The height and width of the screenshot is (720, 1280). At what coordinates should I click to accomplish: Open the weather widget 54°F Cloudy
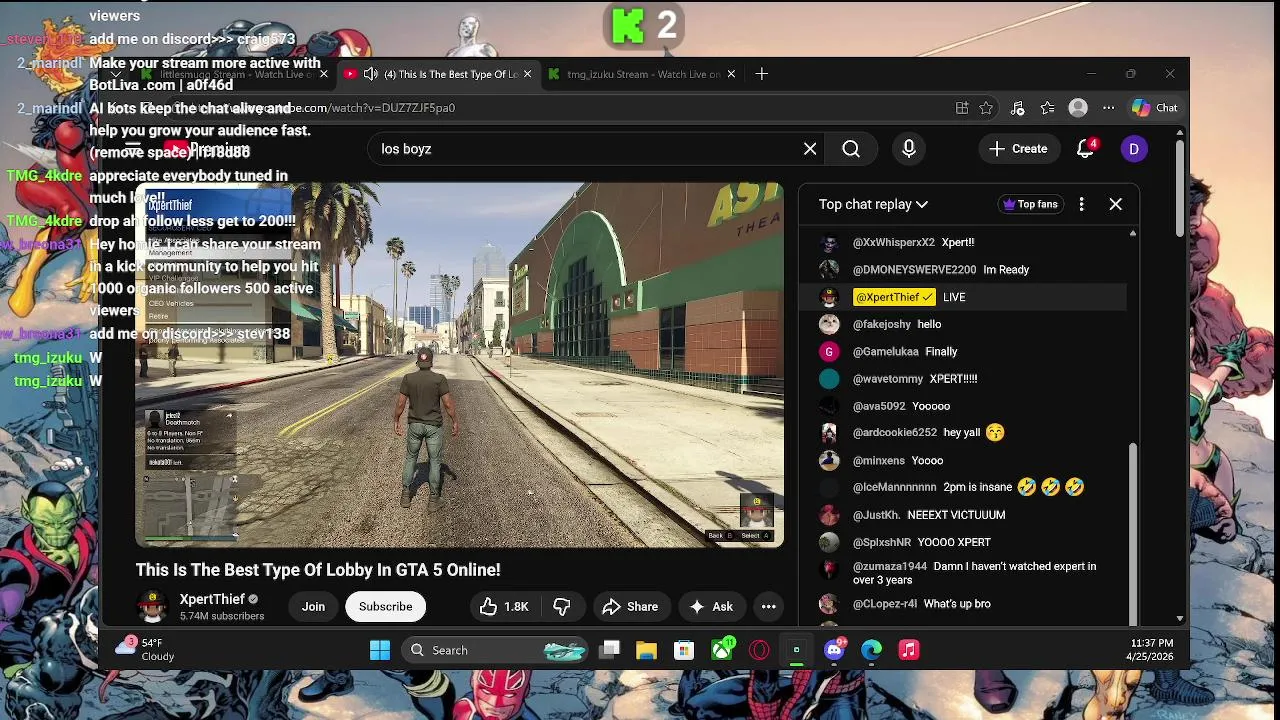pos(146,649)
